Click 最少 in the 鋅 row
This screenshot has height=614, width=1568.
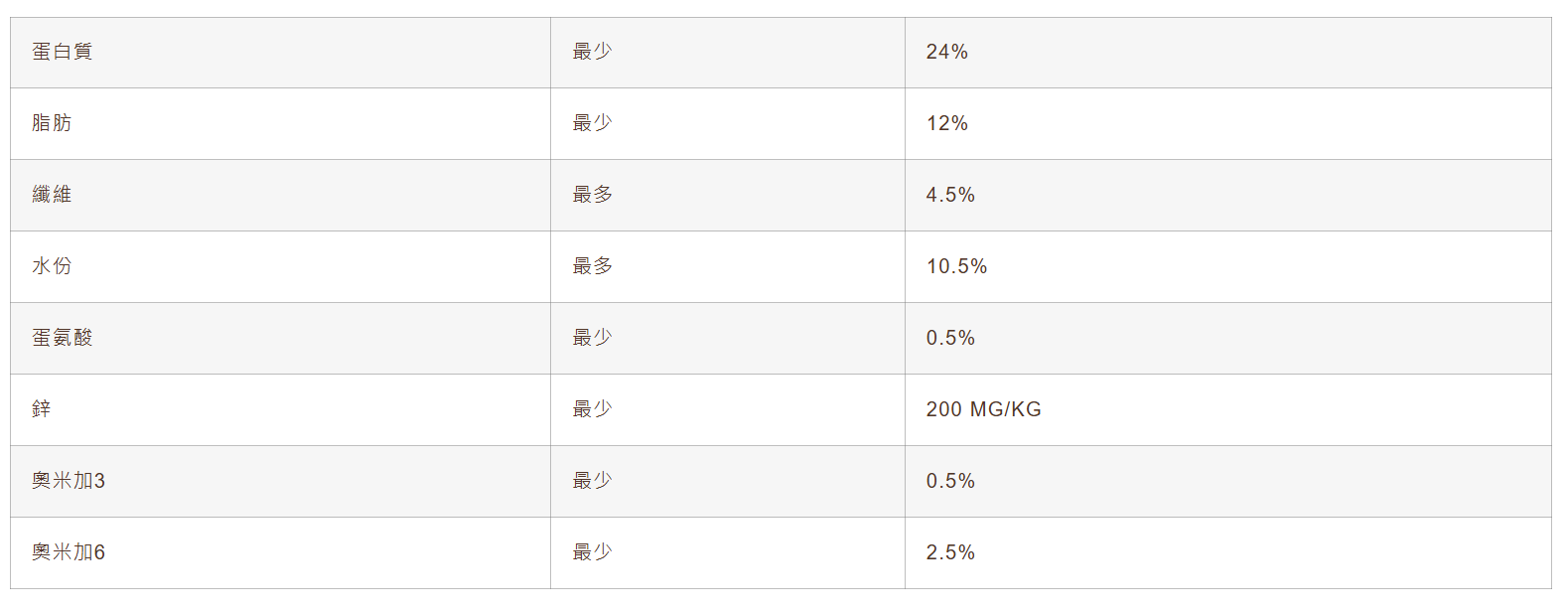click(x=592, y=409)
